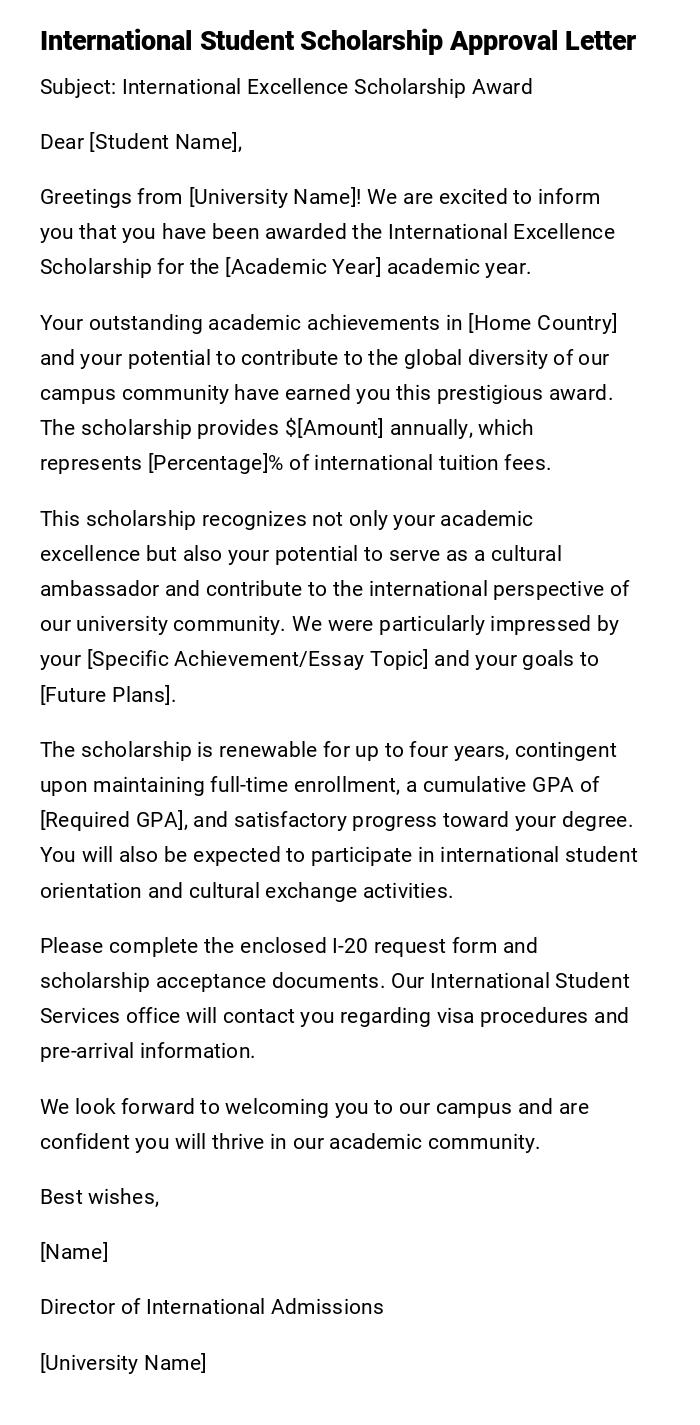Screen dimensions: 700x1425
Task: Select the [Academic Year] placeholder
Action: tap(303, 267)
